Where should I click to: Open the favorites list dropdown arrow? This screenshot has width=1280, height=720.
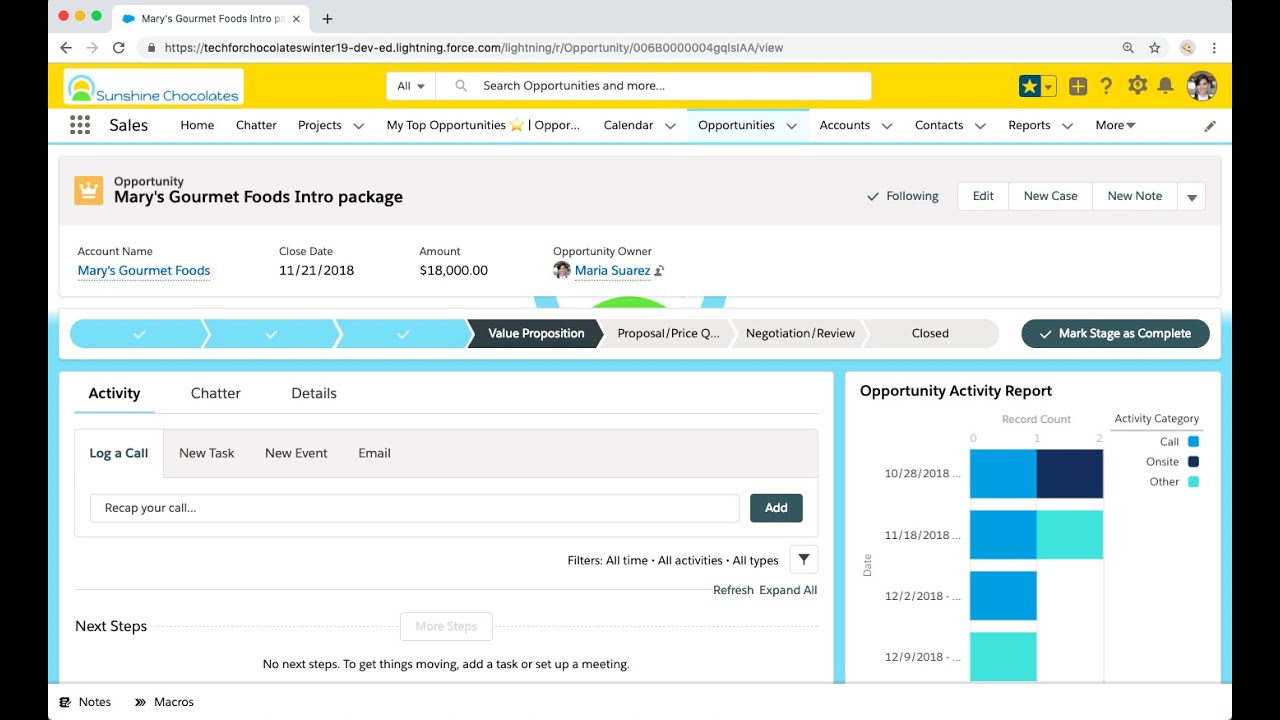tap(1049, 86)
